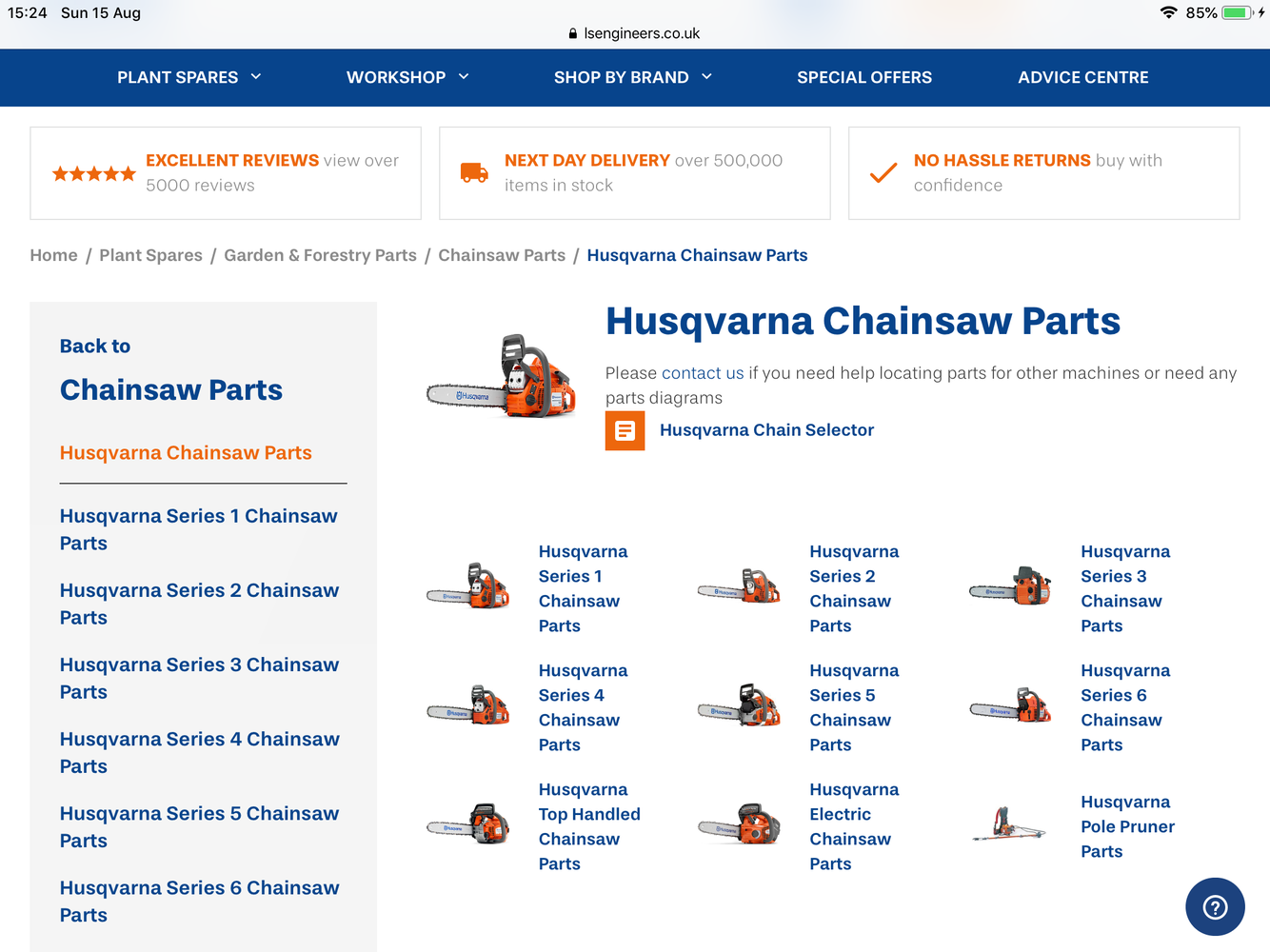
Task: Open Series 5 Chainsaw Parts in sidebar
Action: (199, 826)
